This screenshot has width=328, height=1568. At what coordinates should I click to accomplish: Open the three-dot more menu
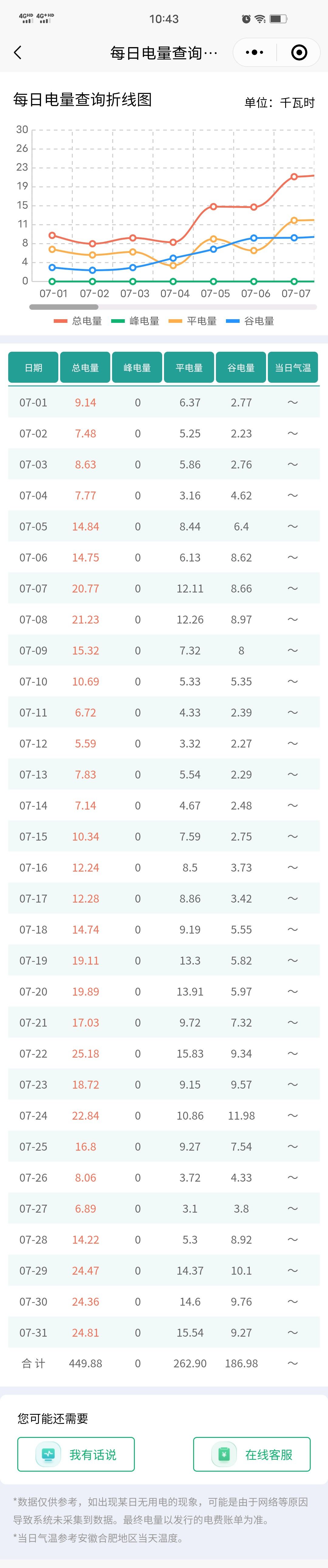point(255,53)
